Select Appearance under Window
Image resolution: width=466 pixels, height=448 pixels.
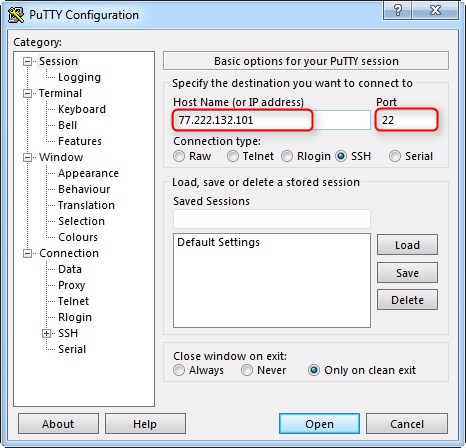[88, 173]
